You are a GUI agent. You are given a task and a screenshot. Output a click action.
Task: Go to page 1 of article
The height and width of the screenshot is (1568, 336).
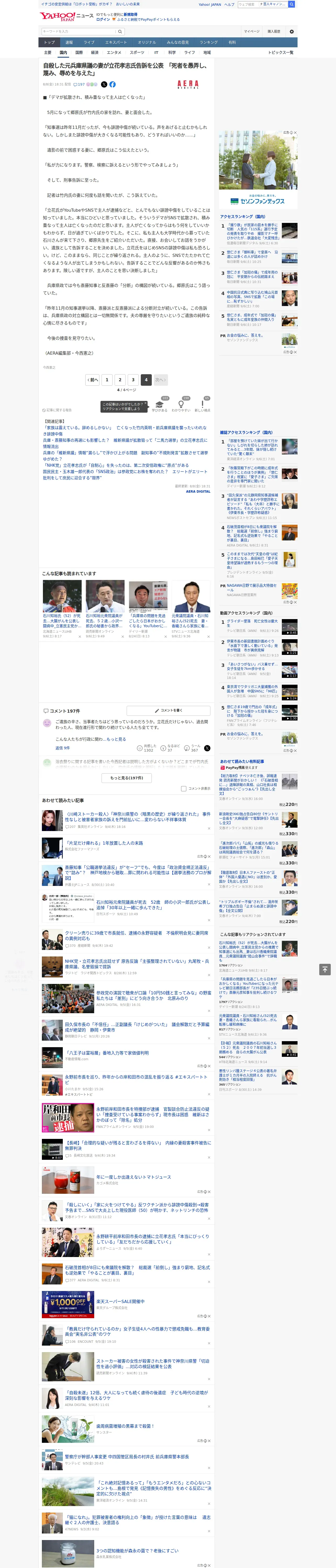point(107,380)
